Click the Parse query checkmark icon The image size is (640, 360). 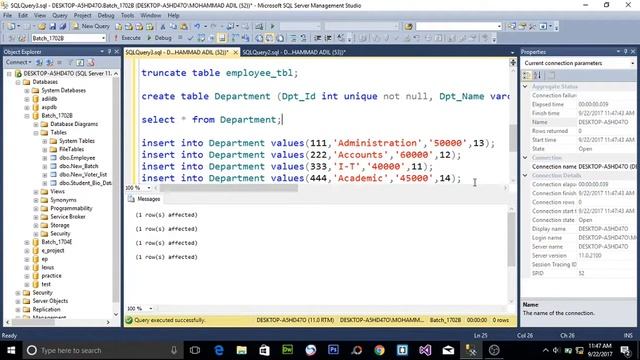click(x=190, y=38)
